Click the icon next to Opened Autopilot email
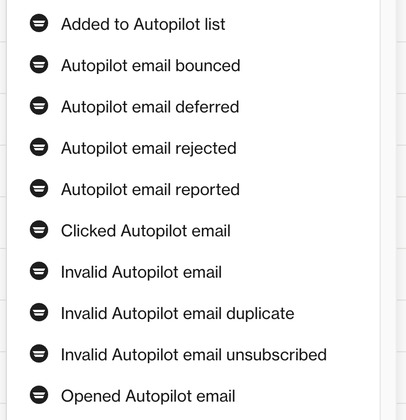 [39, 395]
